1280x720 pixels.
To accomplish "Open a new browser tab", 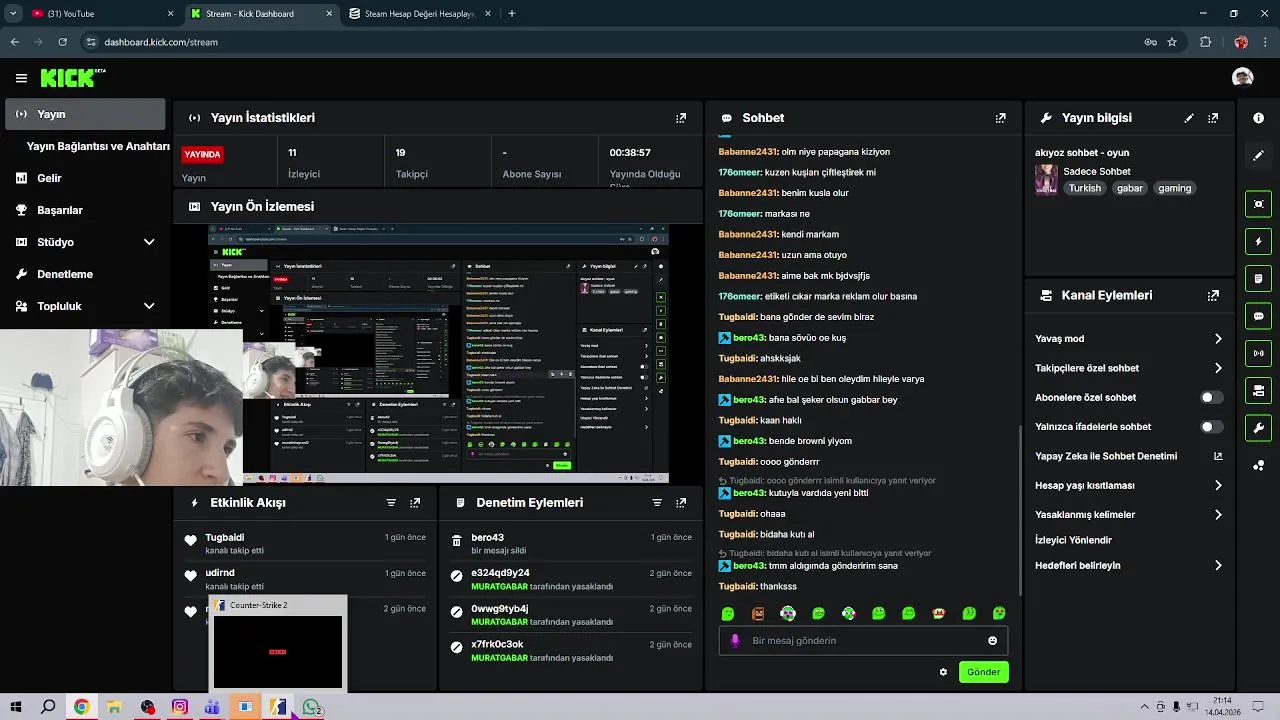I will pyautogui.click(x=512, y=14).
